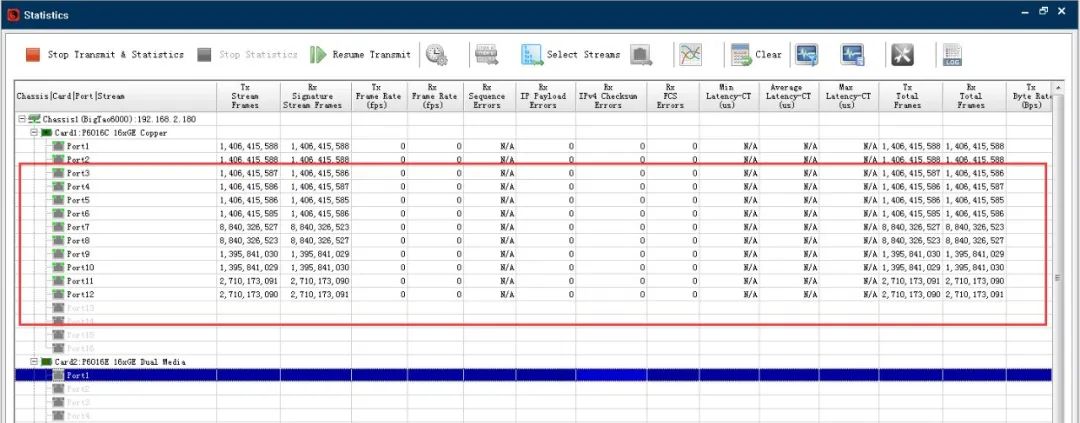The height and width of the screenshot is (423, 1080).
Task: Collapse the Chassis1 BigTao6000 tree node
Action: (x=23, y=119)
